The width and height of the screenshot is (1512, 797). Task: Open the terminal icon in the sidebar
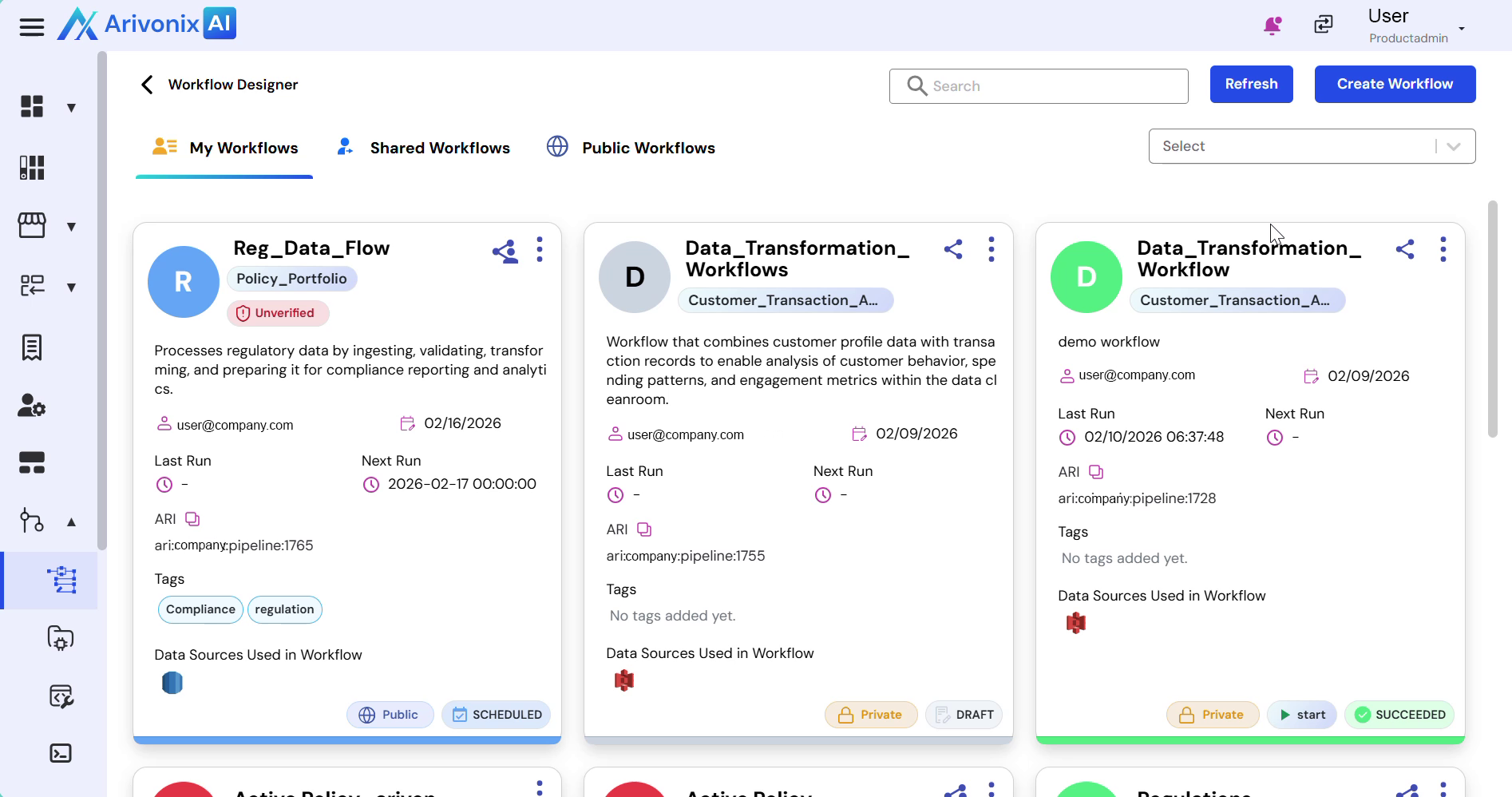click(61, 753)
